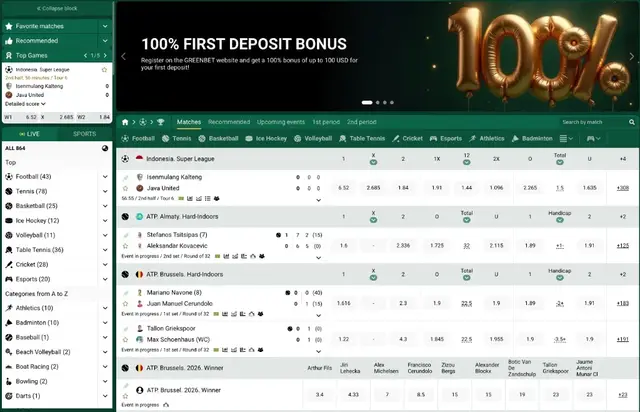This screenshot has height=412, width=640.
Task: Open the Upcoming events tab
Action: coord(281,122)
